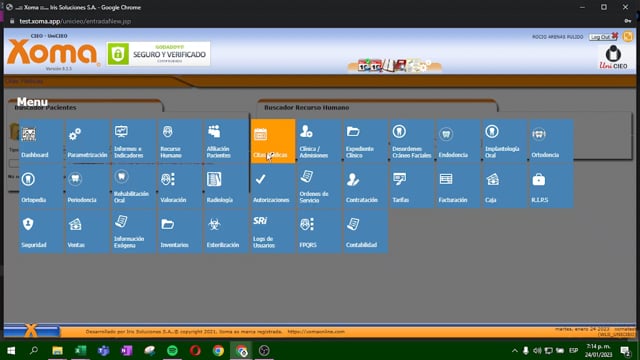Viewport: 640px width, 360px height.
Task: Open the Radiología tile
Action: click(x=227, y=186)
